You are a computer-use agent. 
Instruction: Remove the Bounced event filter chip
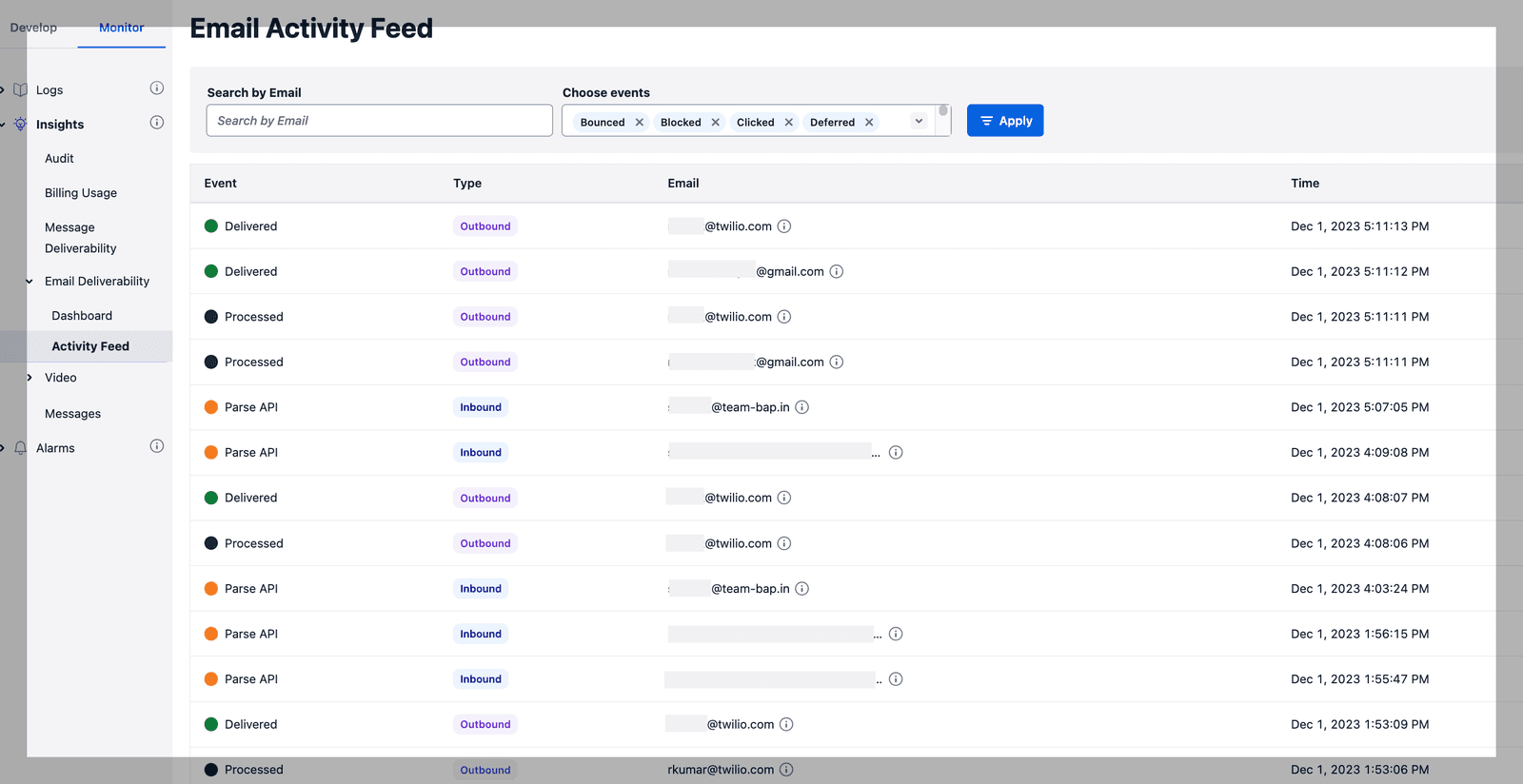pos(640,123)
